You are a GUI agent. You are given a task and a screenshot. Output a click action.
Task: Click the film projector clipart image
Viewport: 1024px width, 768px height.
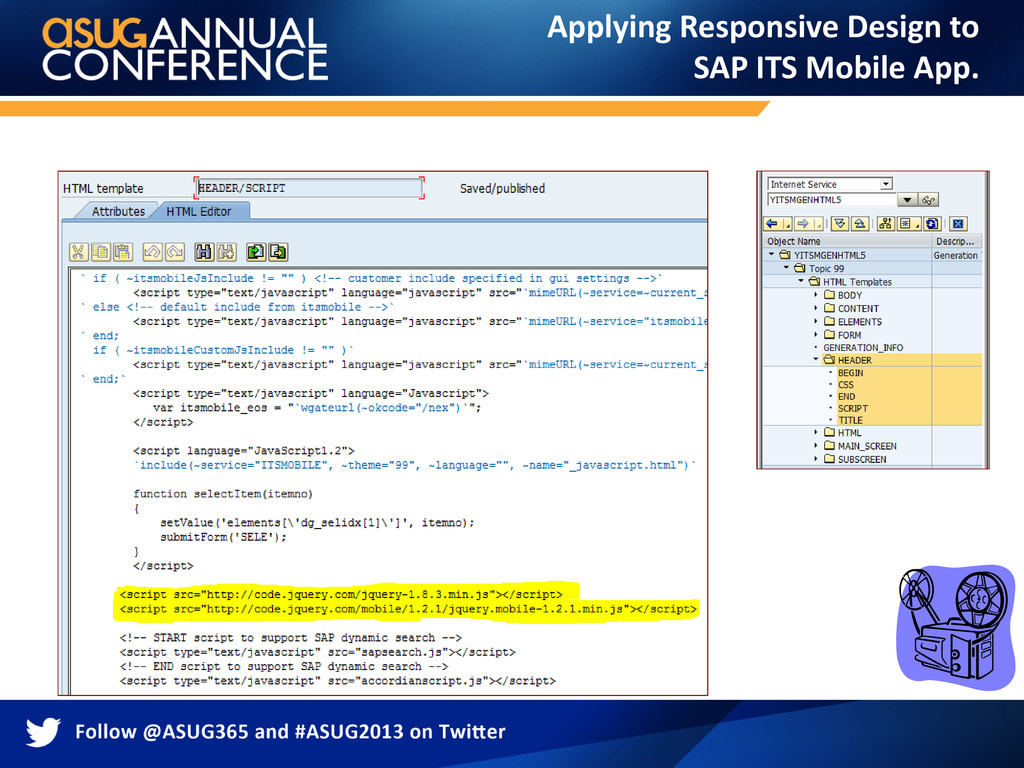pyautogui.click(x=955, y=627)
